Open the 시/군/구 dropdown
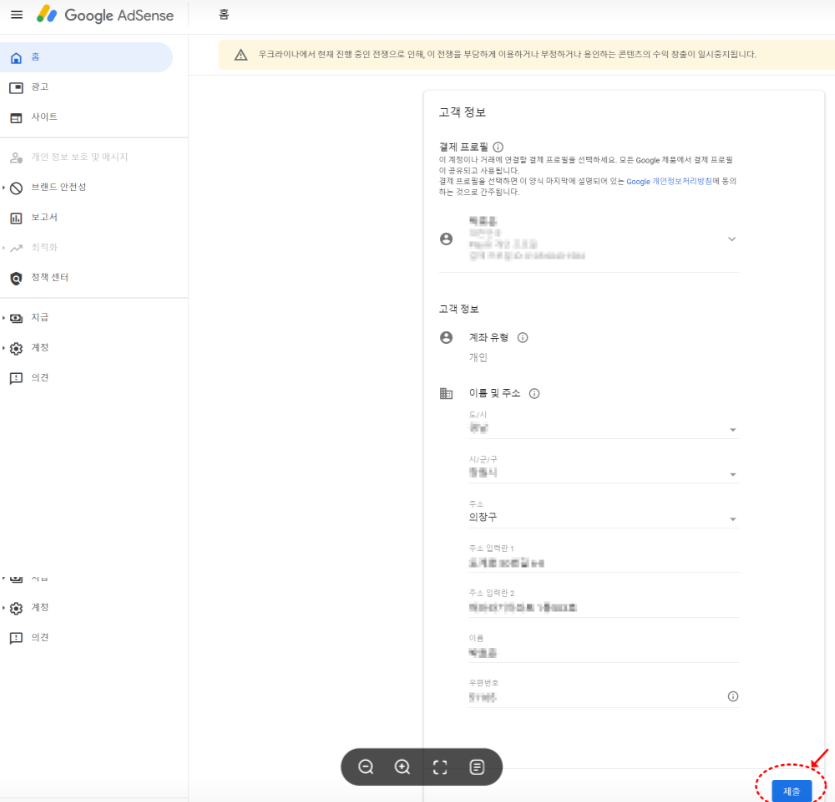Screen dimensions: 835x802 (x=604, y=469)
